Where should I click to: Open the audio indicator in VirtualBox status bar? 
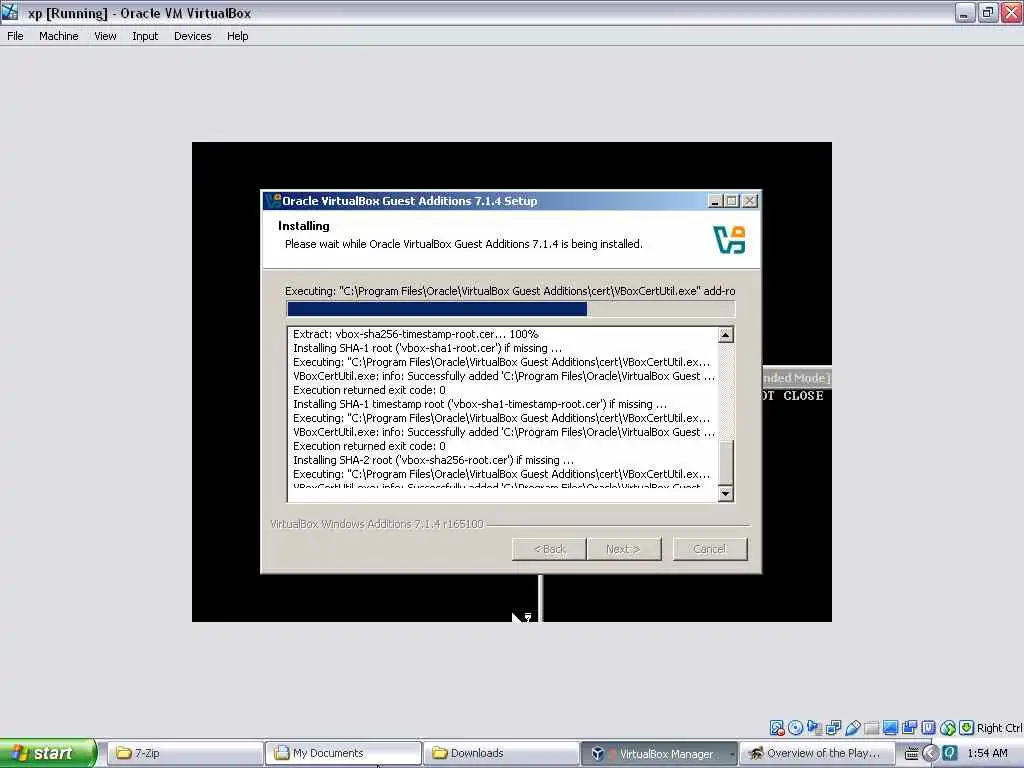pos(814,728)
